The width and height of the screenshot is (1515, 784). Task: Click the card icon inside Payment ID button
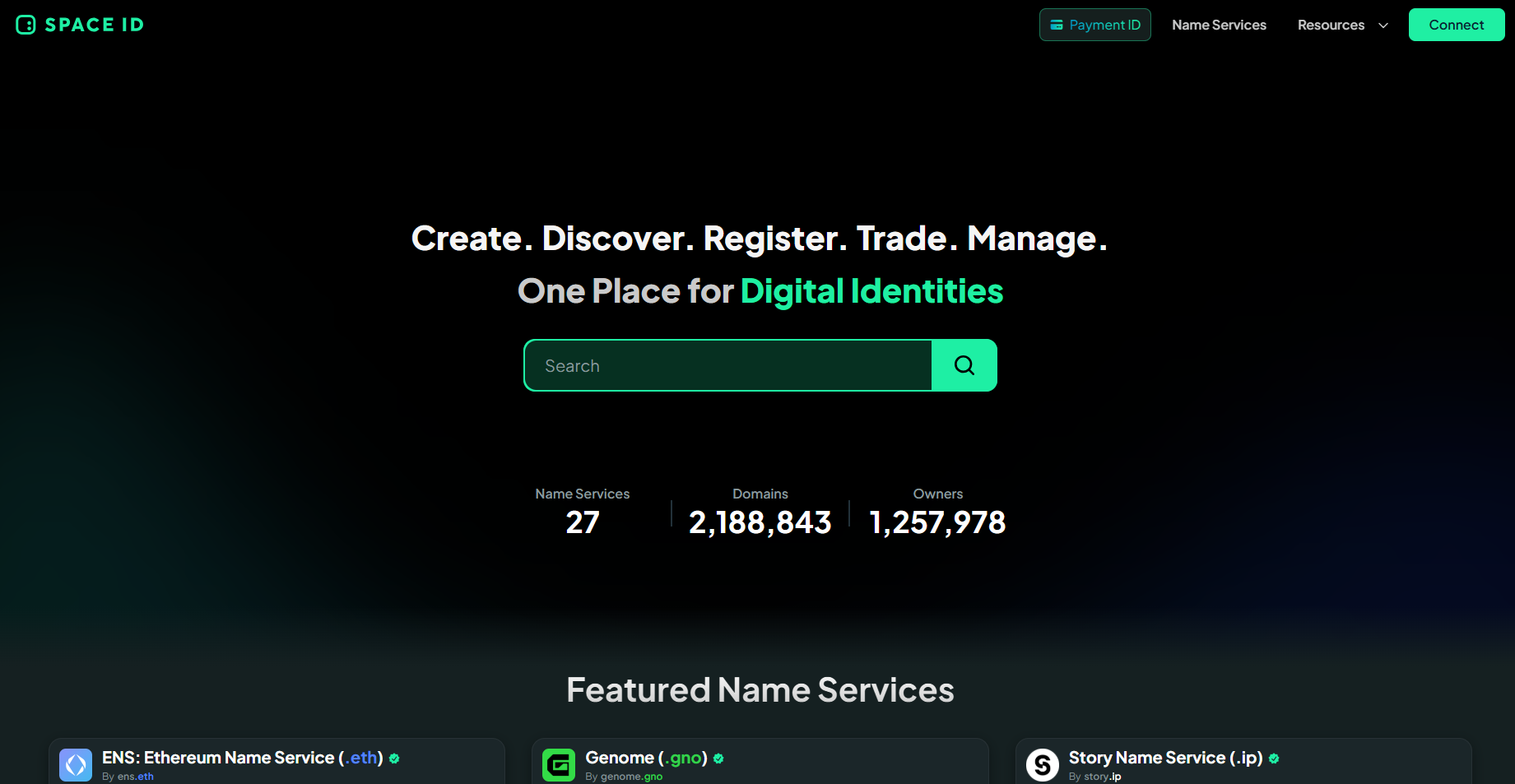pyautogui.click(x=1056, y=25)
